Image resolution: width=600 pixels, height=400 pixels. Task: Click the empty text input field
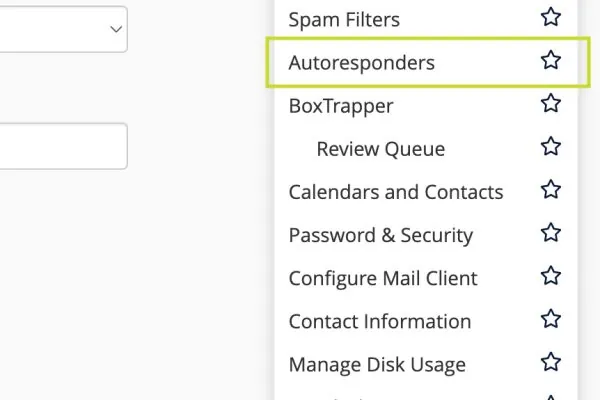click(64, 146)
